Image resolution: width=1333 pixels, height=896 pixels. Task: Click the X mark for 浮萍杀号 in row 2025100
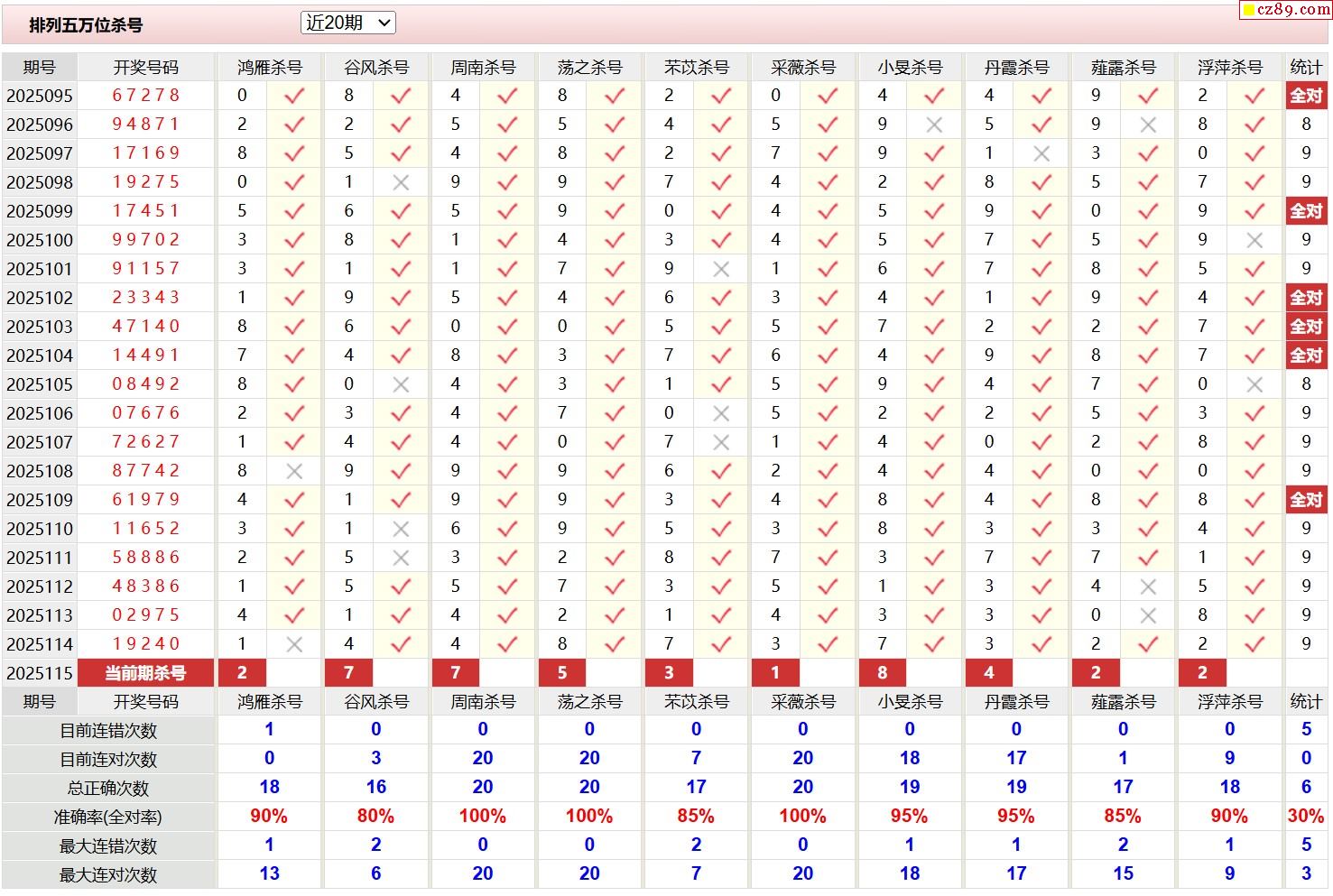[x=1254, y=240]
